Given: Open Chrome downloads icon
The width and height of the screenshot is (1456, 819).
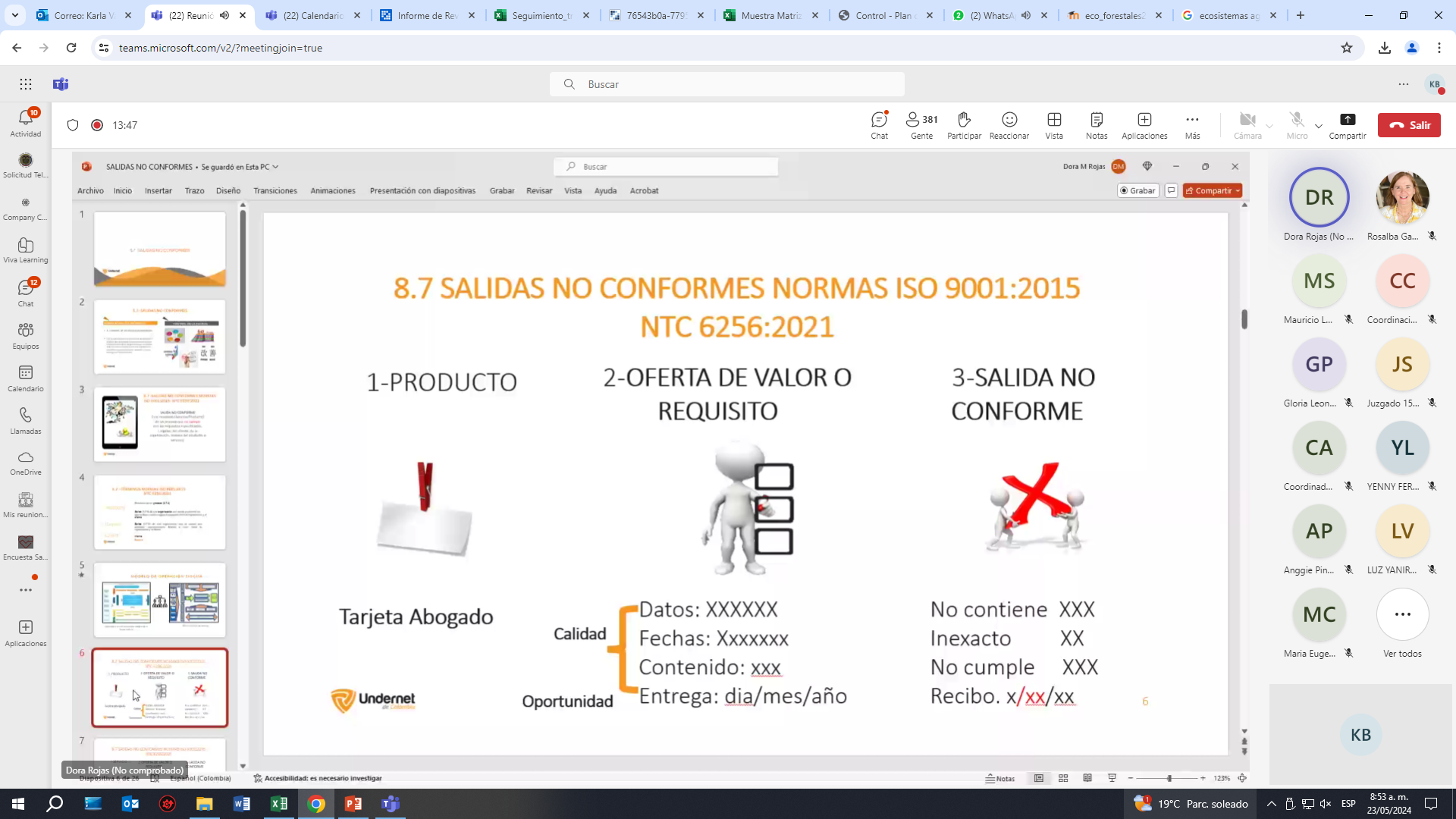Looking at the screenshot, I should (x=1385, y=48).
